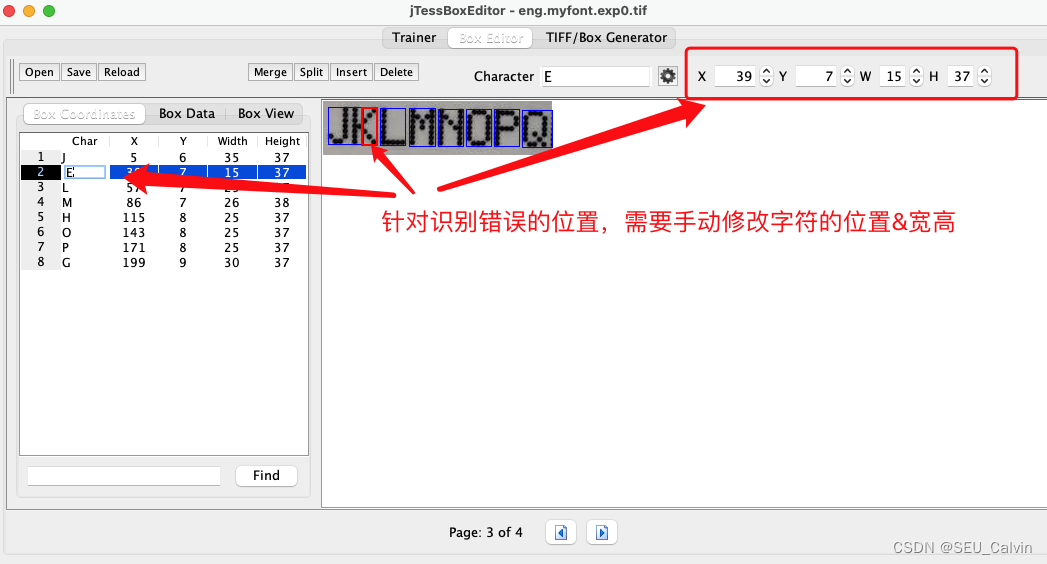The image size is (1047, 564).
Task: Open the TIFF/Box Generator tab
Action: click(x=606, y=38)
